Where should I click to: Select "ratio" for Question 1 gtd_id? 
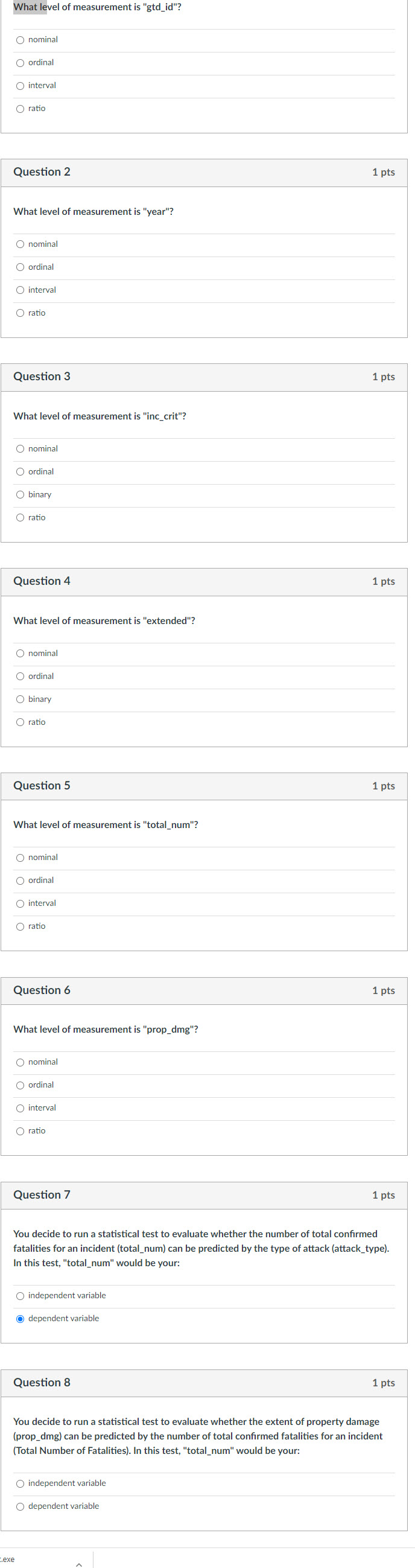[20, 108]
